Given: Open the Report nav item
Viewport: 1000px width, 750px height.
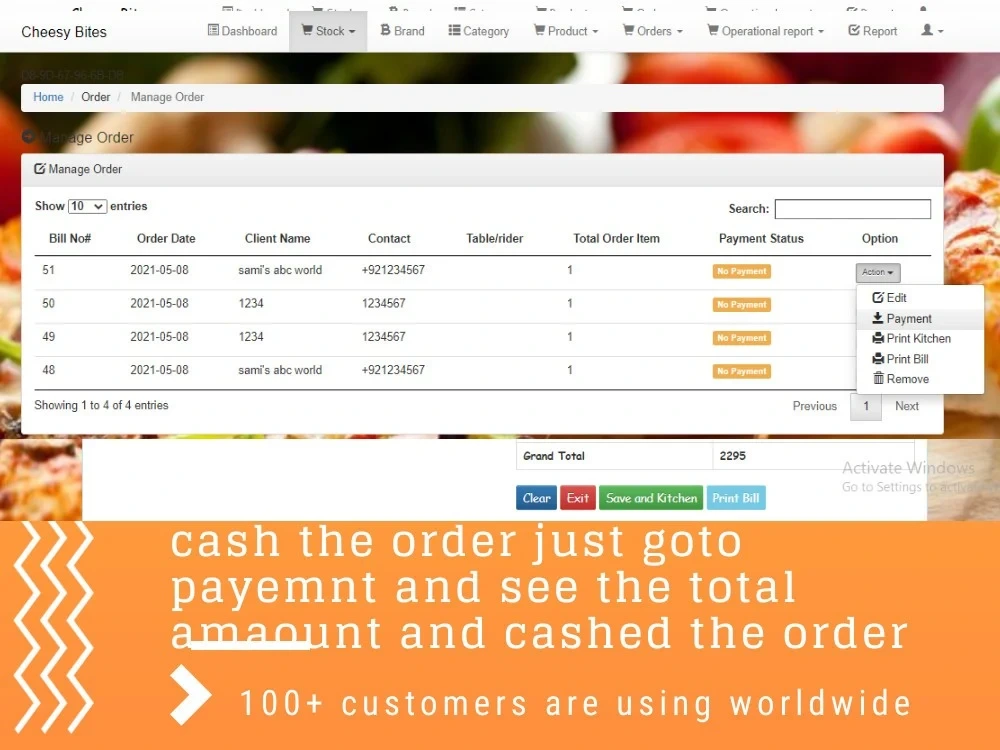Looking at the screenshot, I should [872, 31].
